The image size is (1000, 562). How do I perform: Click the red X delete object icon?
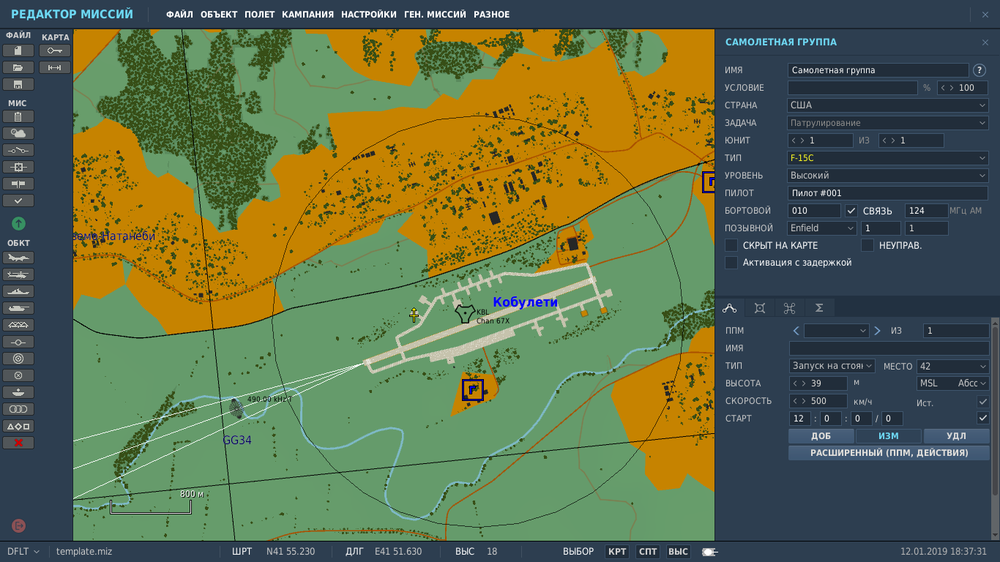point(18,443)
